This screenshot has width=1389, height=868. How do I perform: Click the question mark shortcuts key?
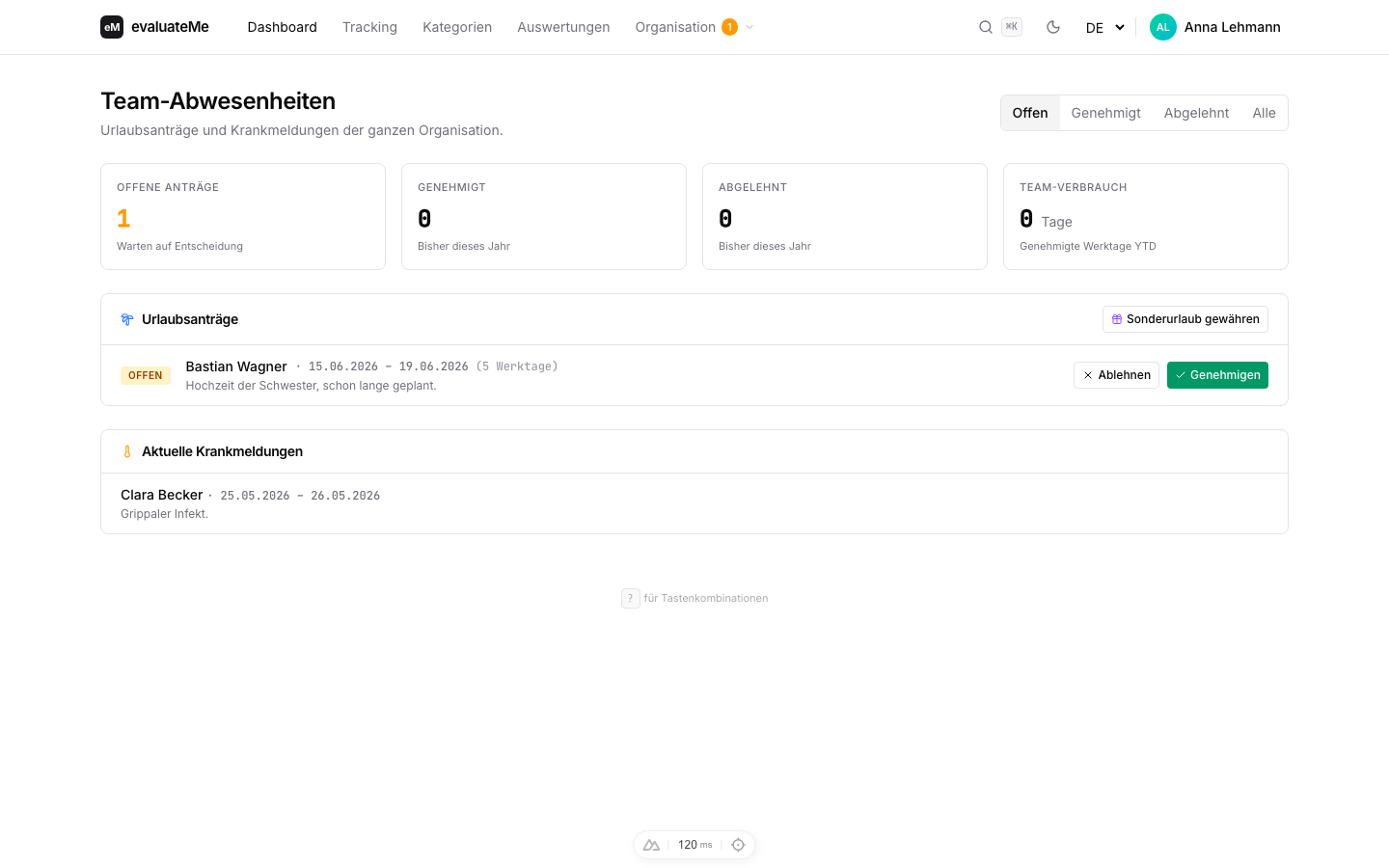pos(631,598)
